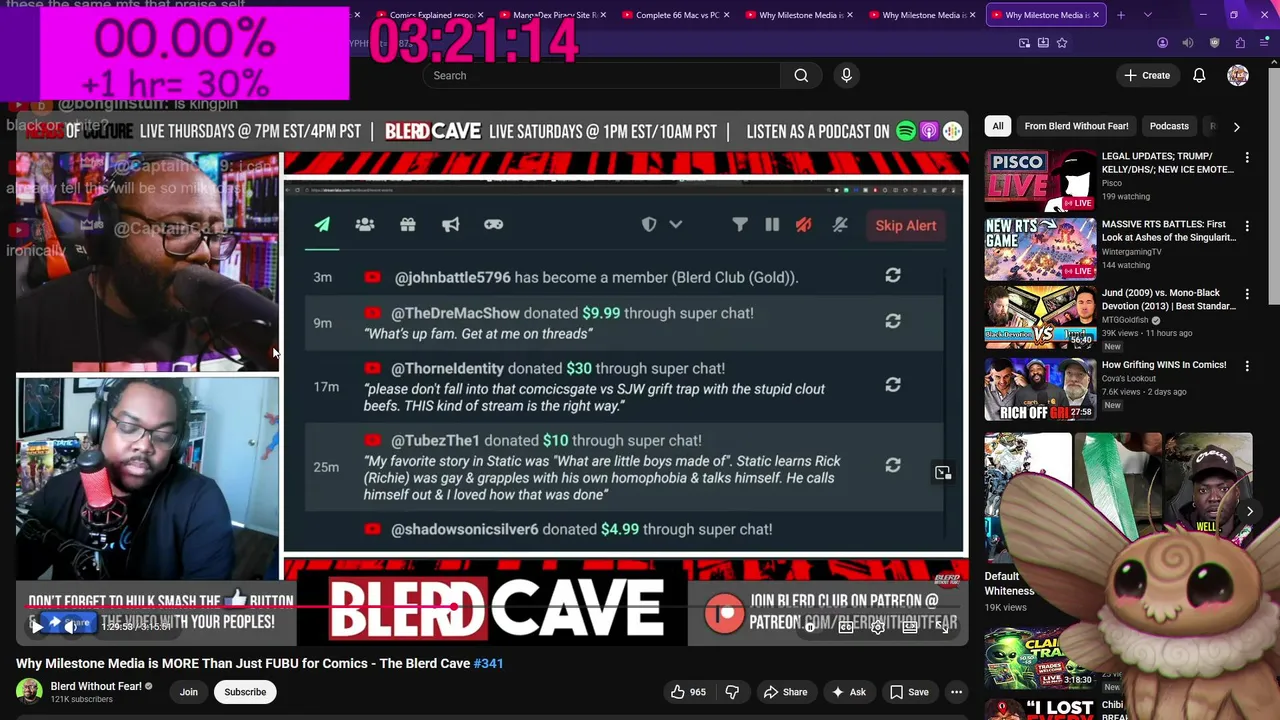Viewport: 1280px width, 720px height.
Task: Open the YouTube account avatar menu
Action: click(x=1238, y=75)
